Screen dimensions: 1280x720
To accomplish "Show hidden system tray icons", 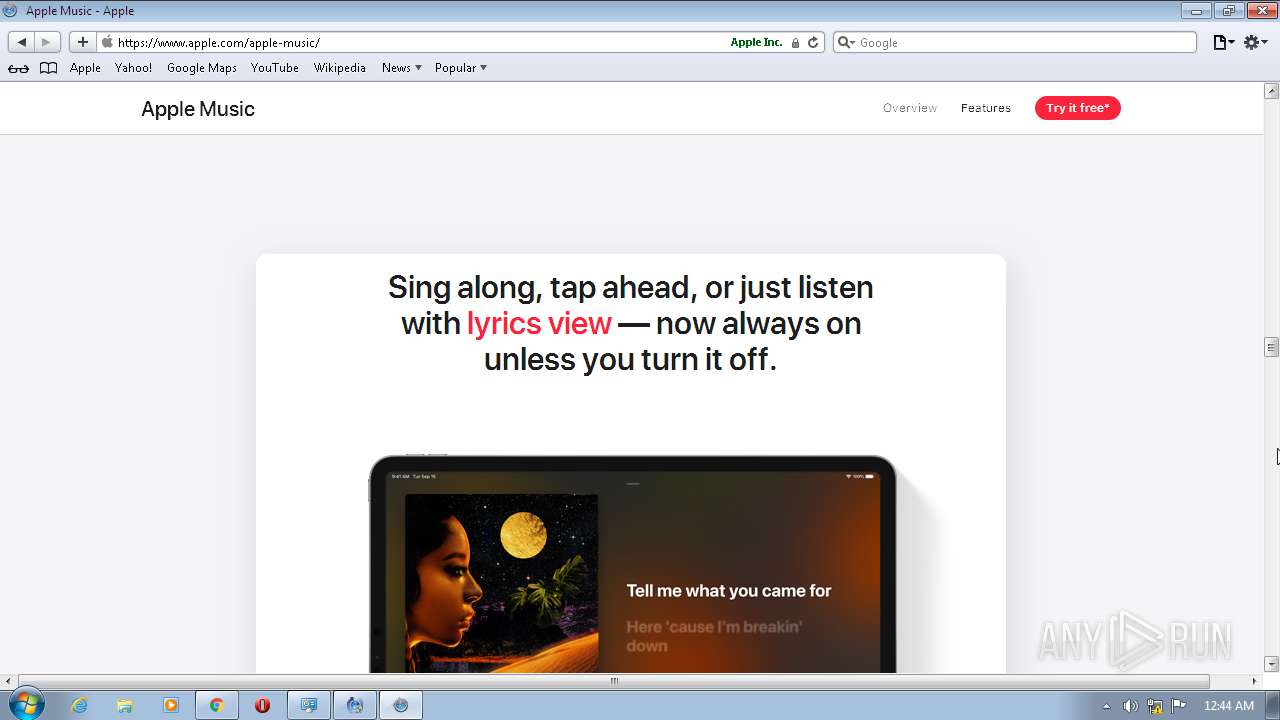I will [x=1106, y=706].
